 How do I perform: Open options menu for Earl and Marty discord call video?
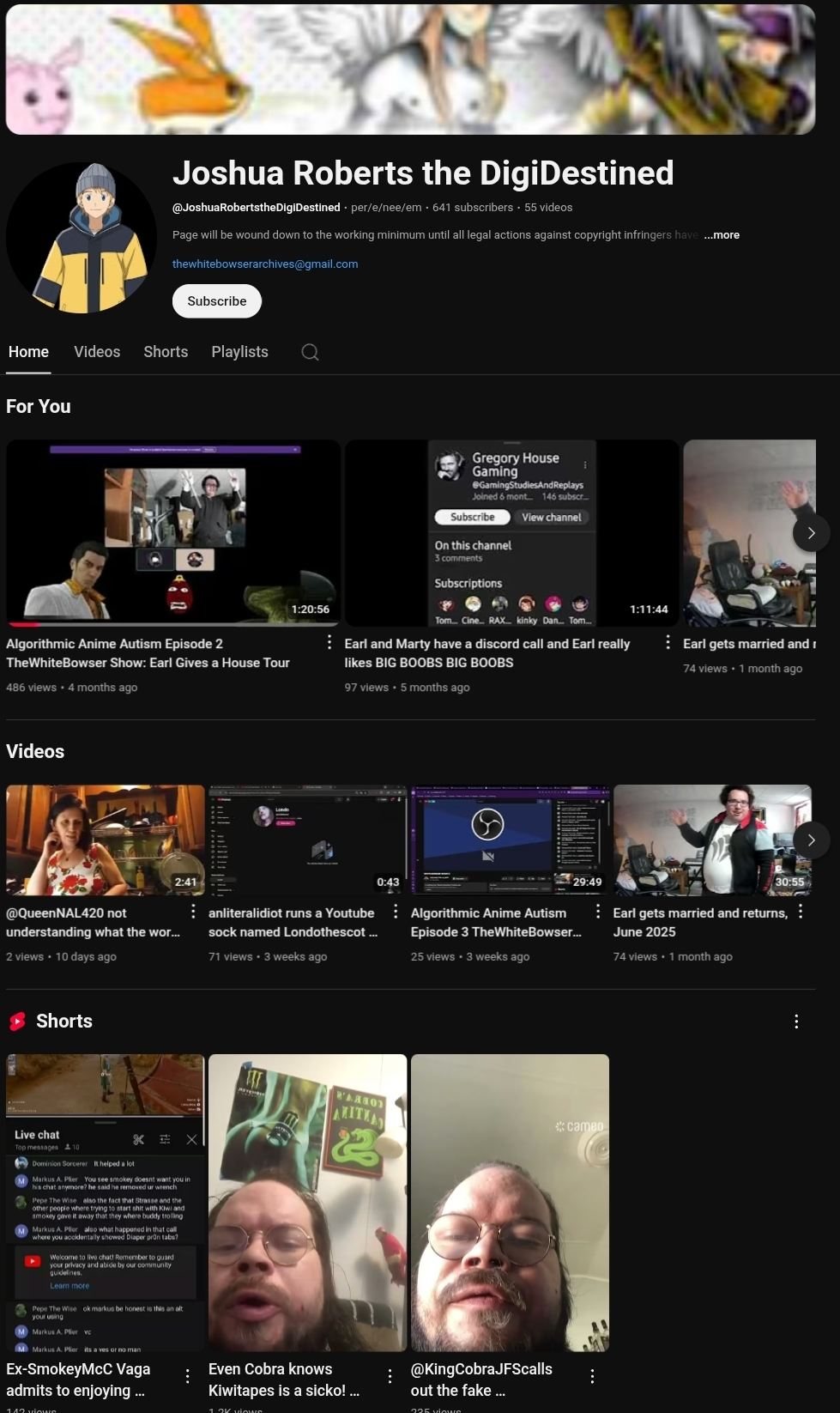[668, 642]
